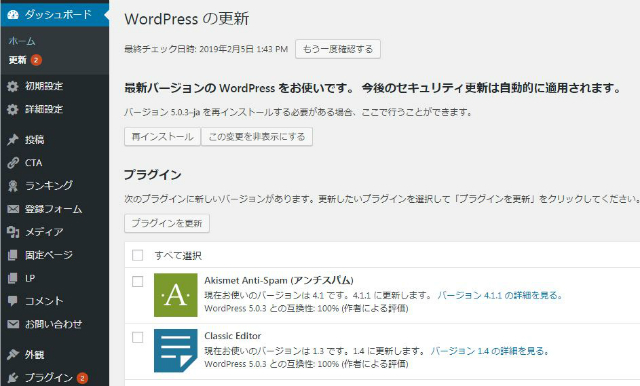This screenshot has width=640, height=386.
Task: Click the 再インストール button
Action: tap(162, 137)
